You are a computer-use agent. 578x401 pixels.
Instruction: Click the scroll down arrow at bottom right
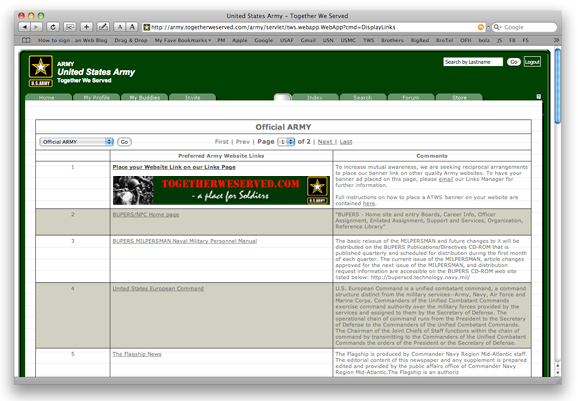558,373
